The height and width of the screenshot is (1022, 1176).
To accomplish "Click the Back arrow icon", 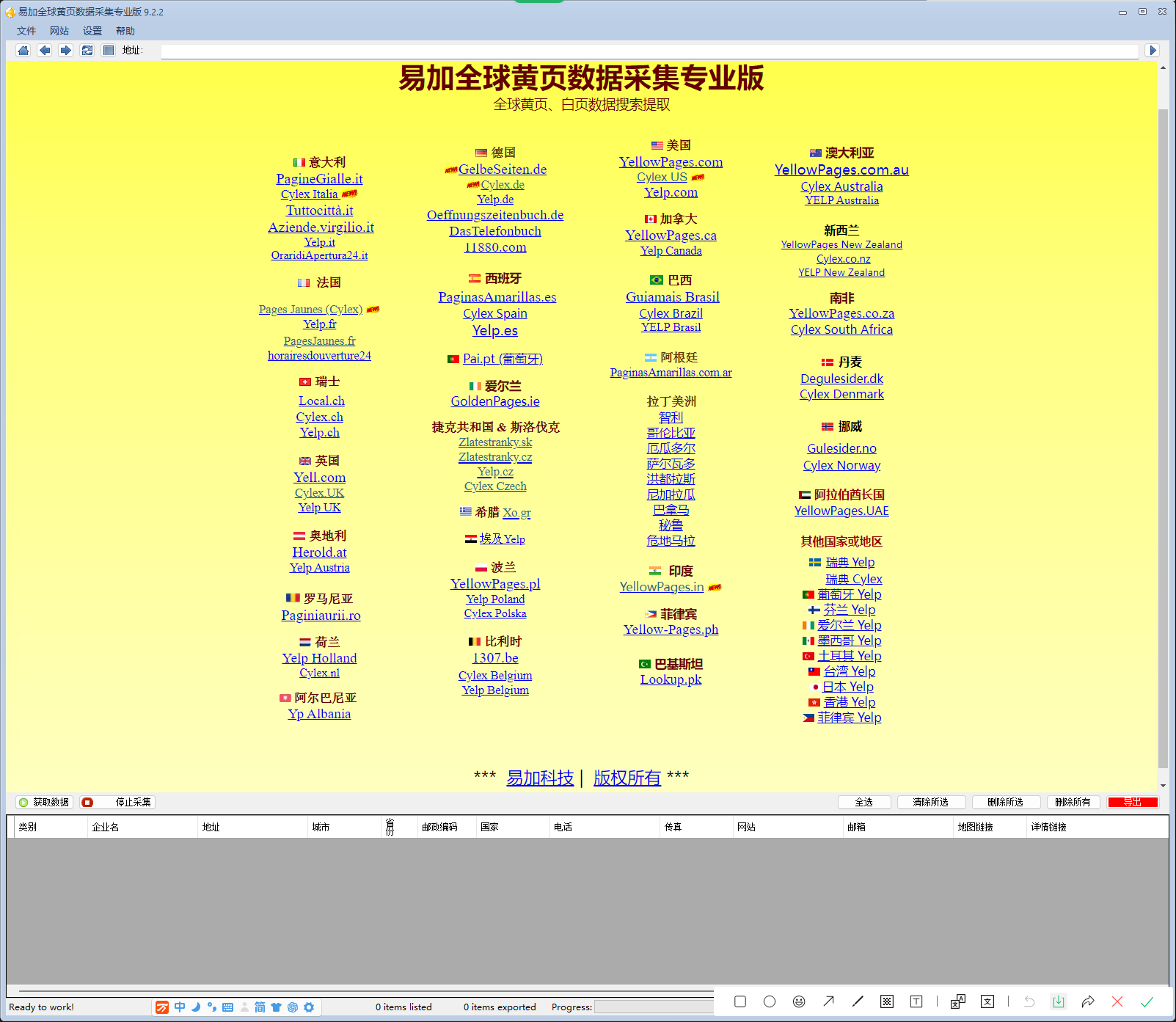I will click(x=45, y=50).
